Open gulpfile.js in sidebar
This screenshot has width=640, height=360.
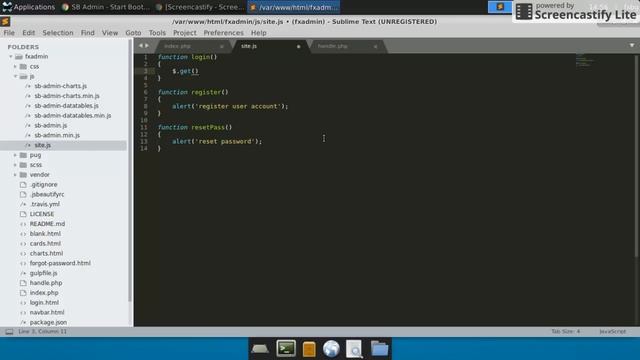[x=43, y=273]
